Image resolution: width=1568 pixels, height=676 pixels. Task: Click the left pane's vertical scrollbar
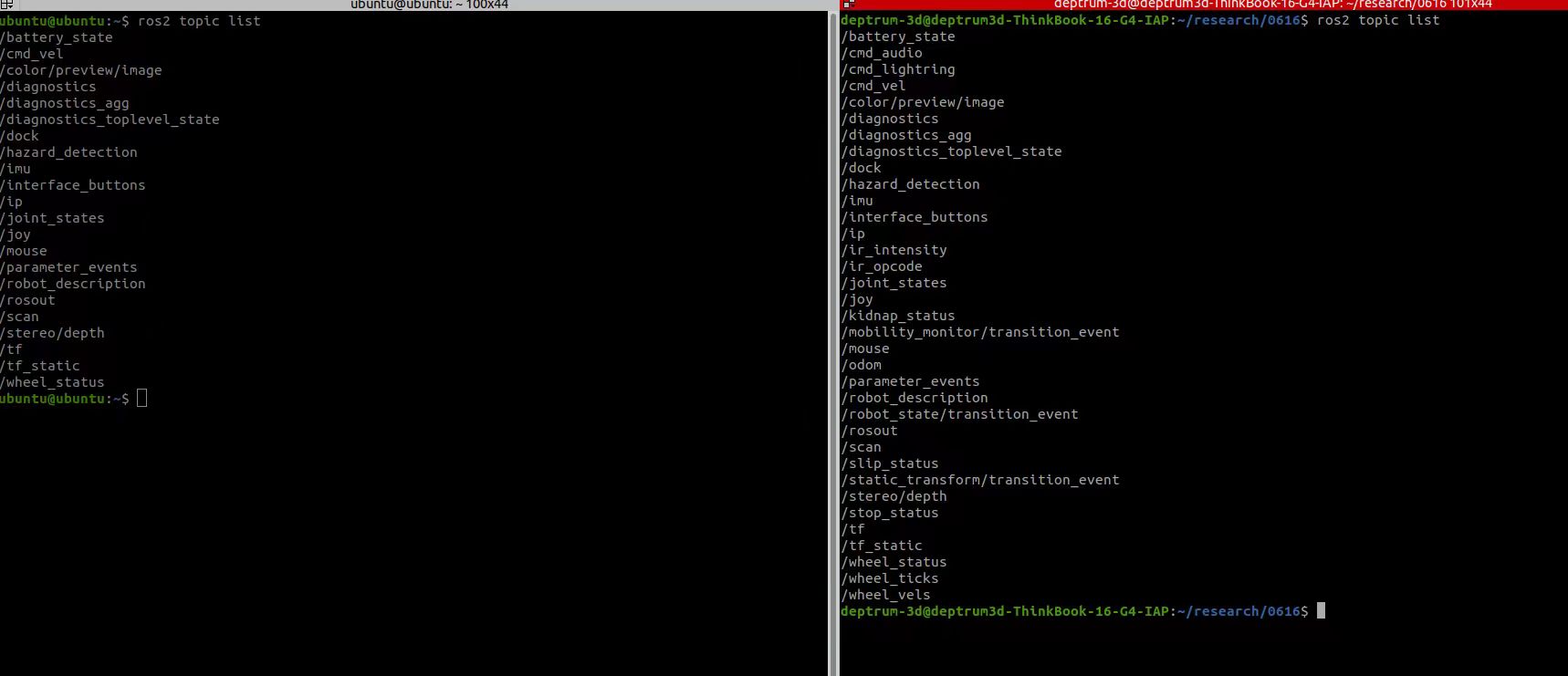(831, 342)
